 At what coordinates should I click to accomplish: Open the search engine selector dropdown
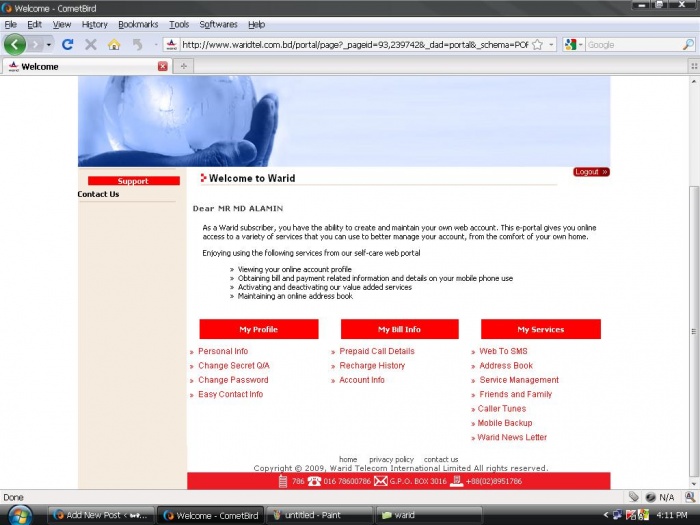(x=573, y=45)
